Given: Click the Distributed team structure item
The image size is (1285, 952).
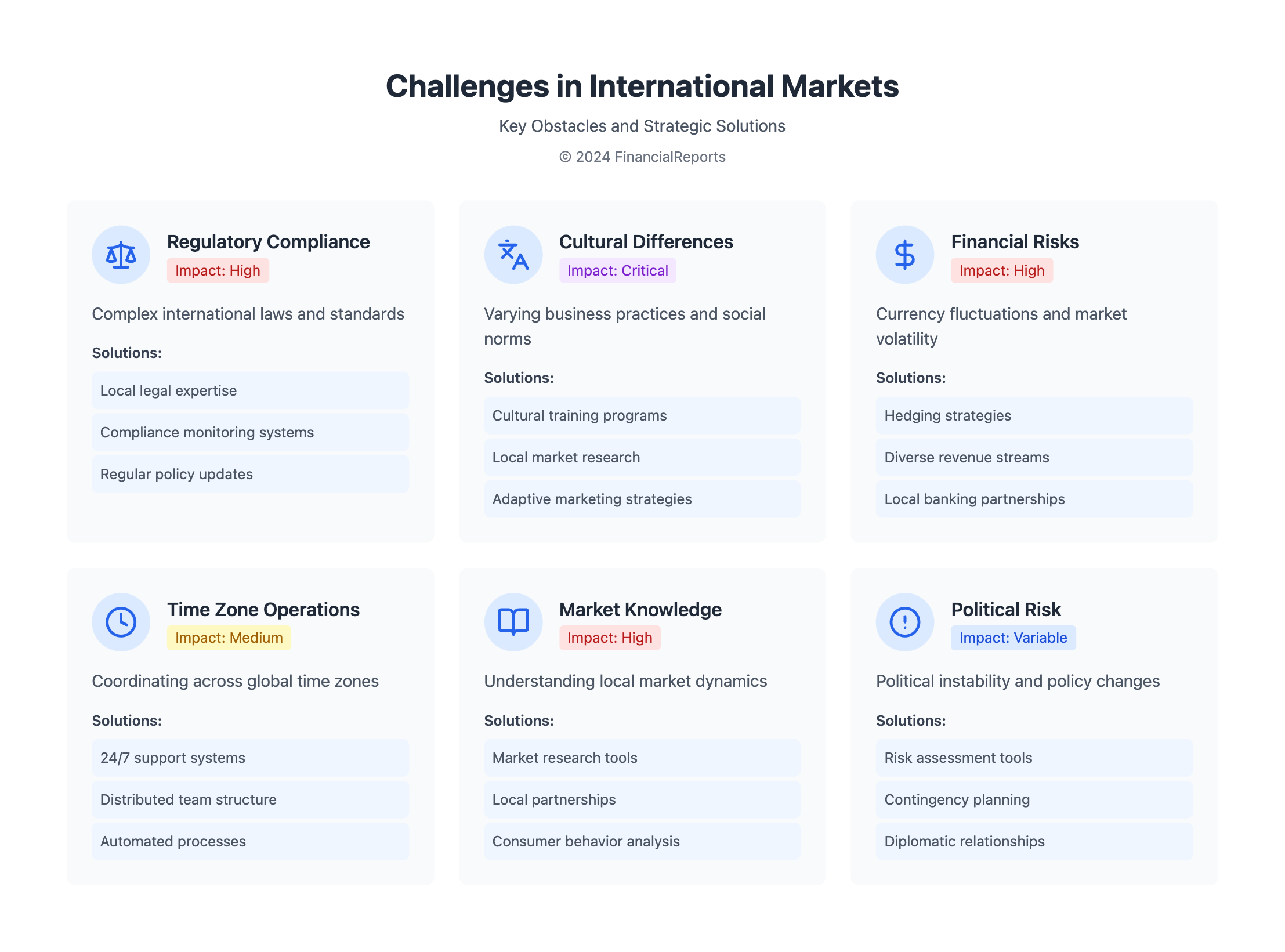Looking at the screenshot, I should tap(250, 799).
